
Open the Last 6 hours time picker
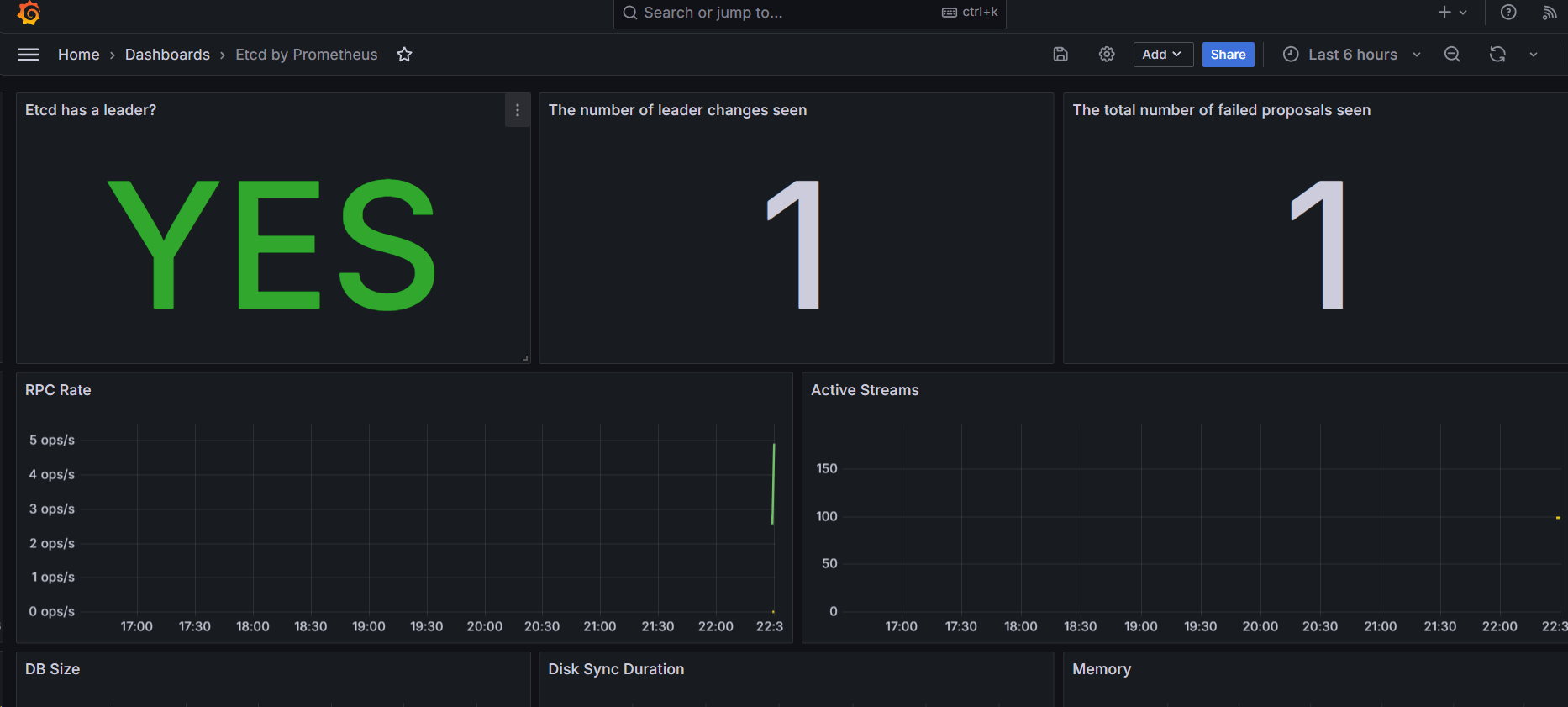1352,55
